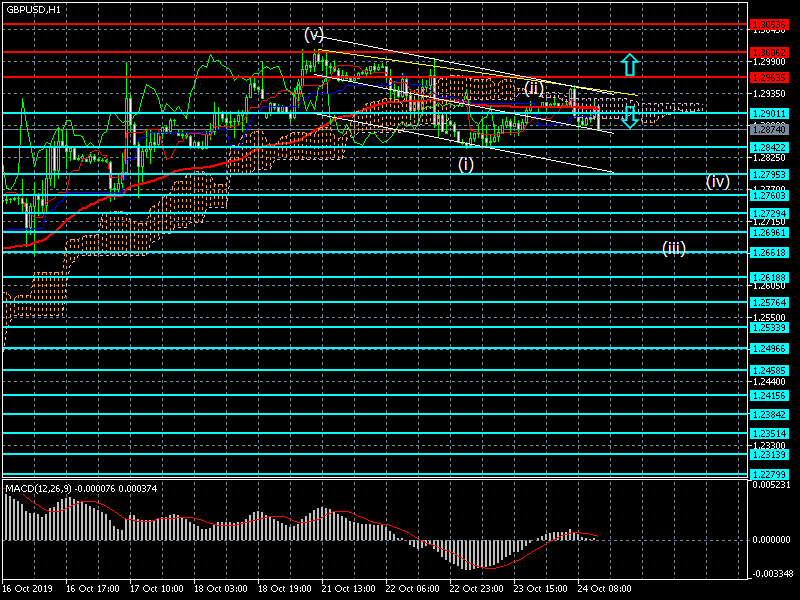Click the 1.29900 price scale value
The height and width of the screenshot is (600, 800).
(x=769, y=62)
